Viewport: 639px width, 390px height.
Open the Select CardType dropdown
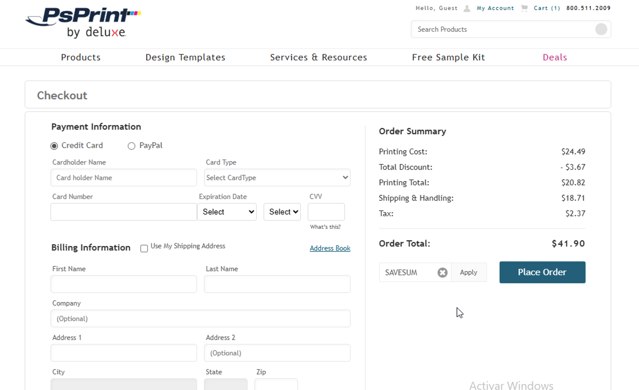[277, 178]
